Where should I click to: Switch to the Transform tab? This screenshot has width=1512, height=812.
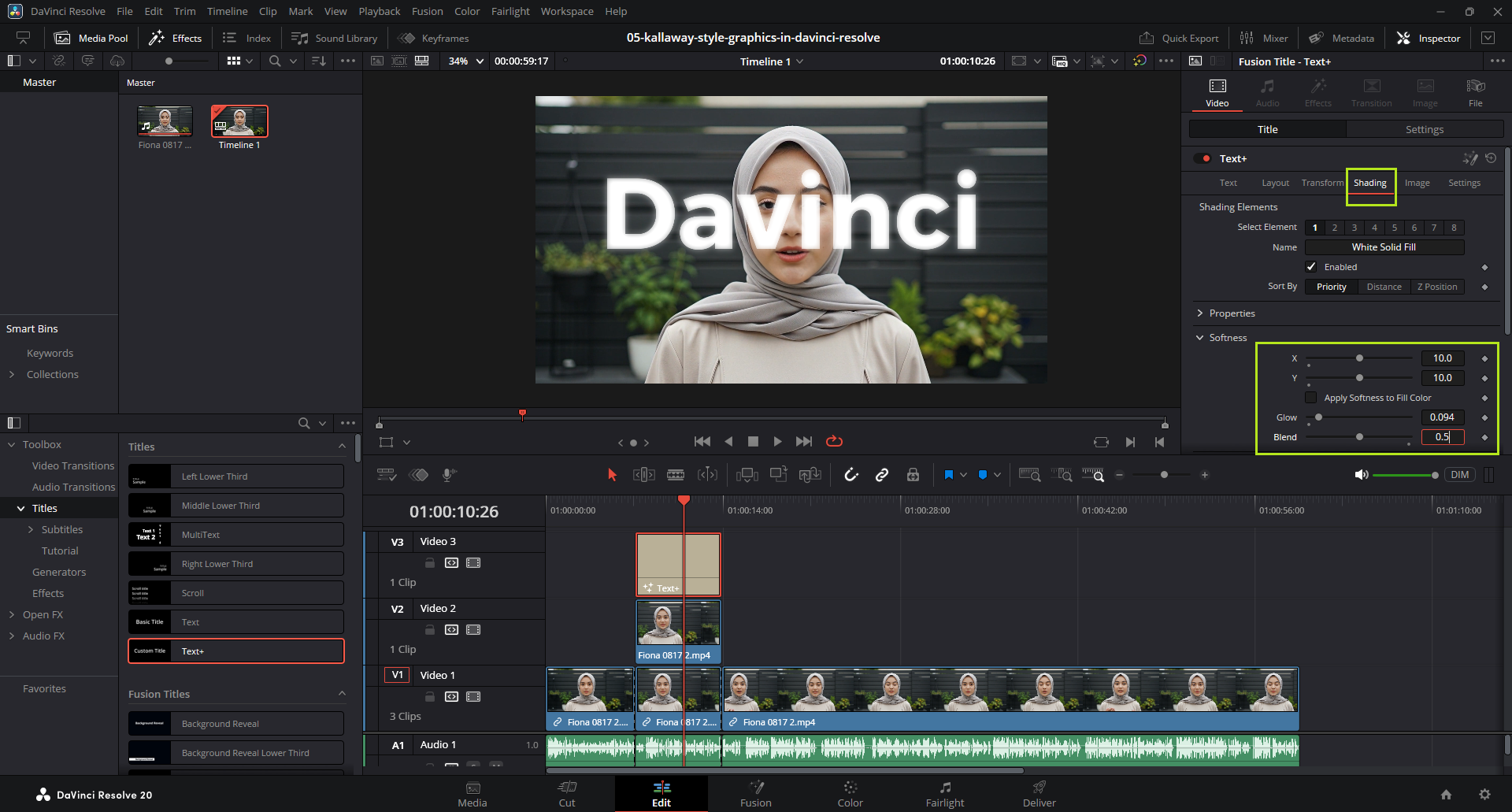[1322, 183]
